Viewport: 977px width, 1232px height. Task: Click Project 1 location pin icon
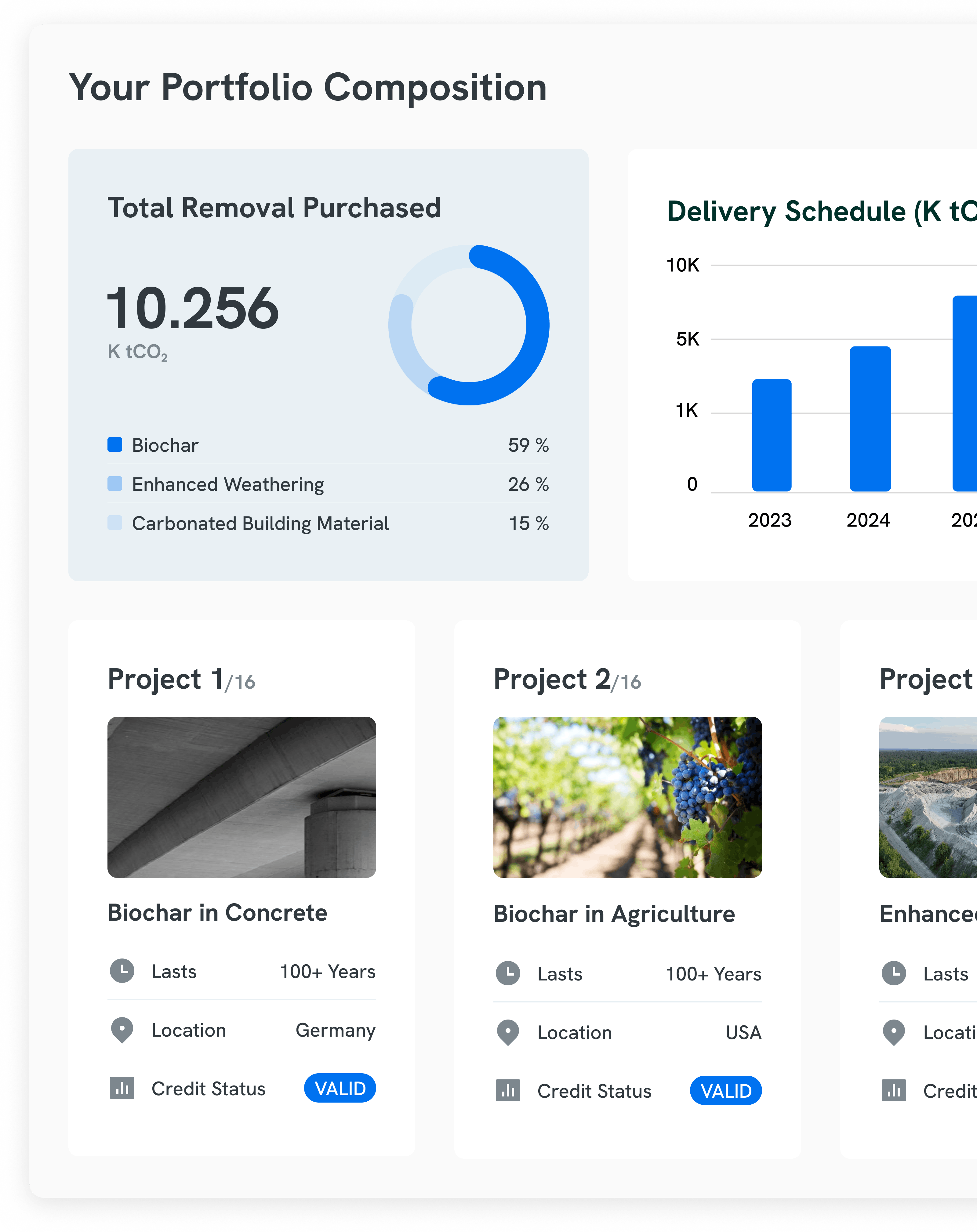coord(122,1030)
